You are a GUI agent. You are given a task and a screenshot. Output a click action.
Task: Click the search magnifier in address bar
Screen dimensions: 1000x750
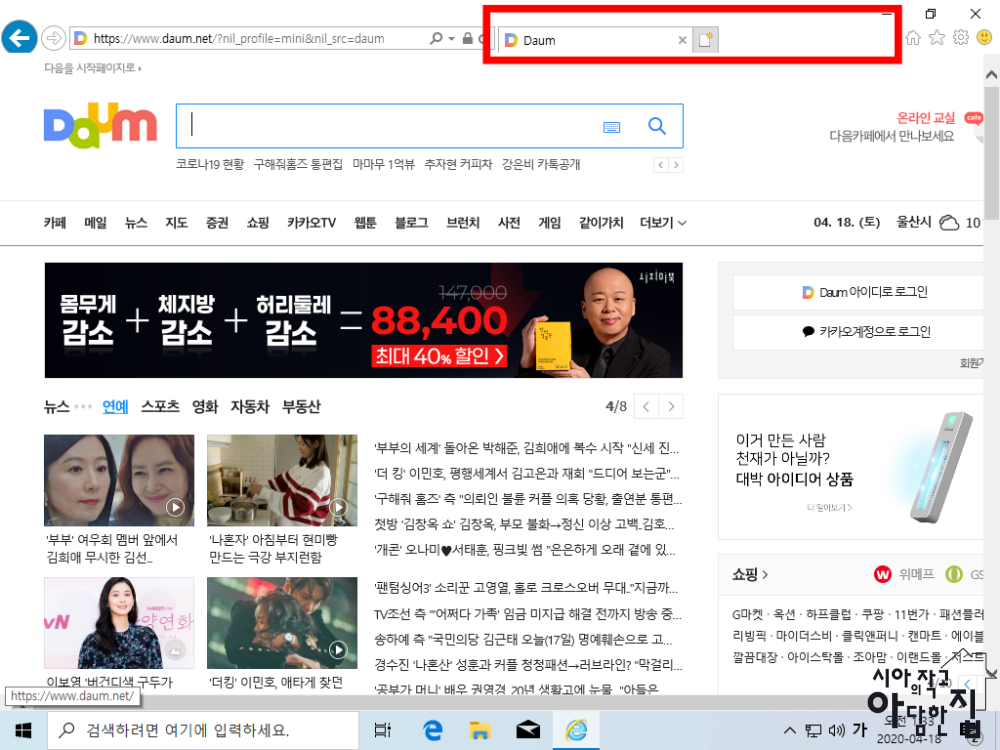point(436,38)
